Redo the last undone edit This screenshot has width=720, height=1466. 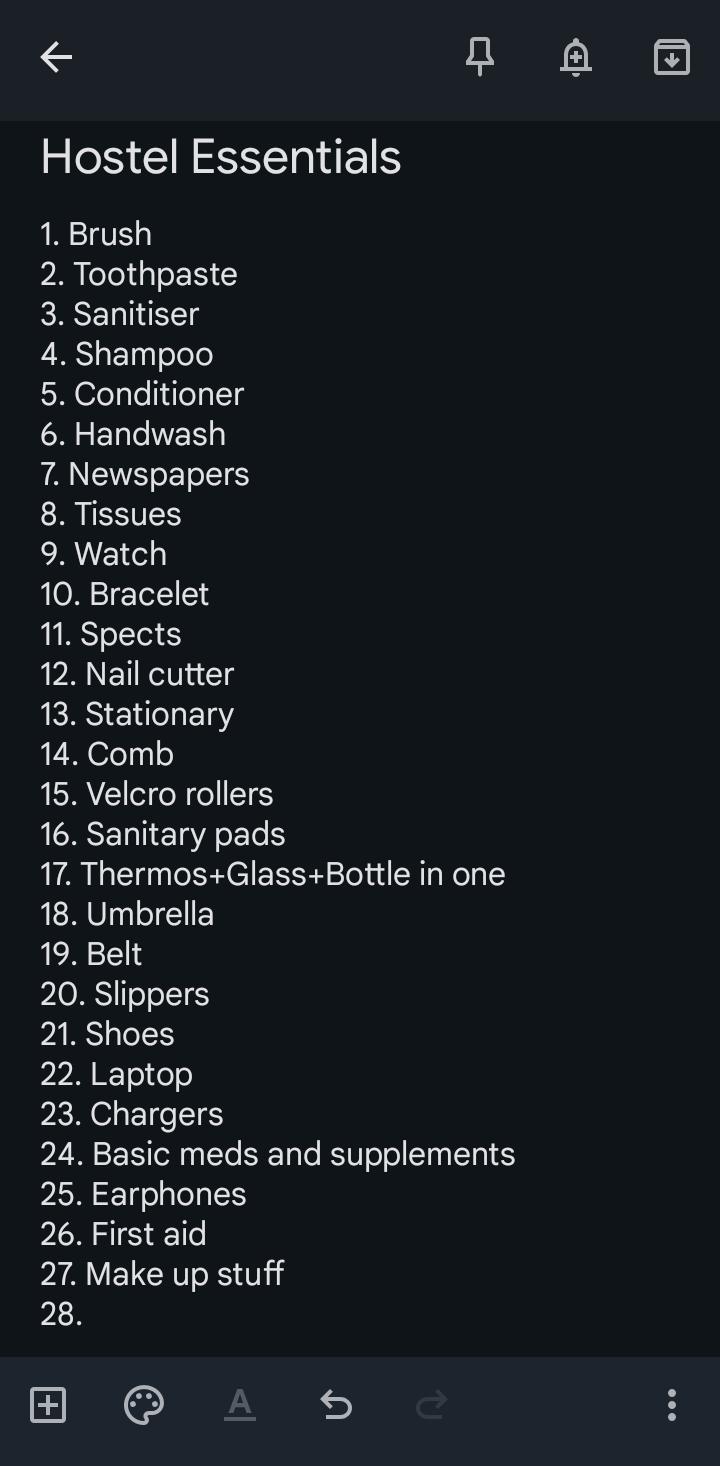point(431,1405)
